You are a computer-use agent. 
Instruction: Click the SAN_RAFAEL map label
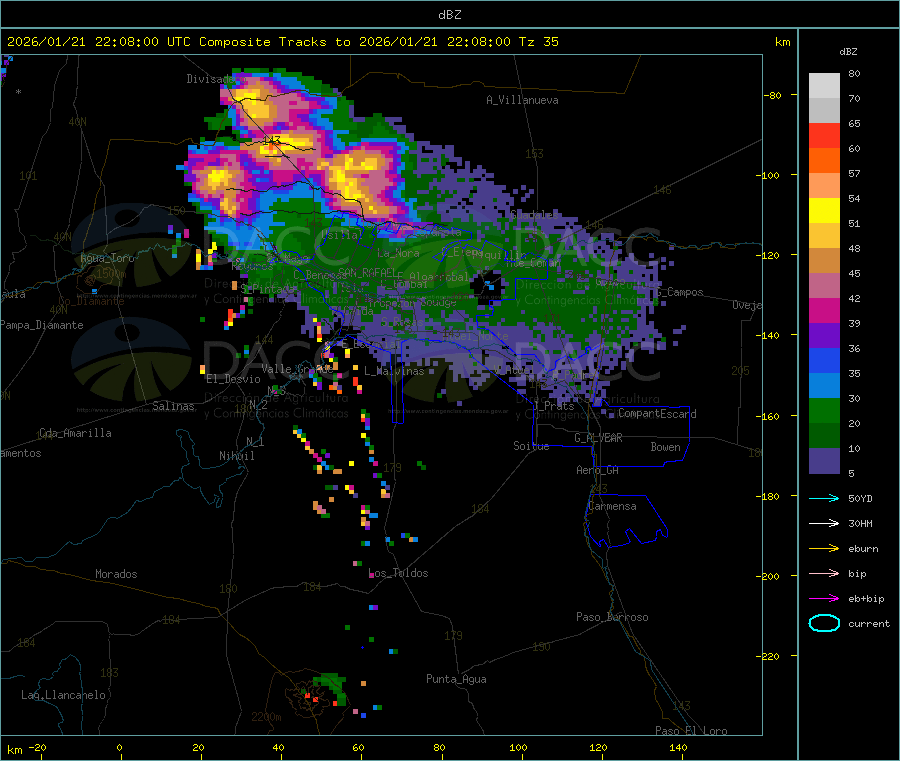[x=367, y=271]
